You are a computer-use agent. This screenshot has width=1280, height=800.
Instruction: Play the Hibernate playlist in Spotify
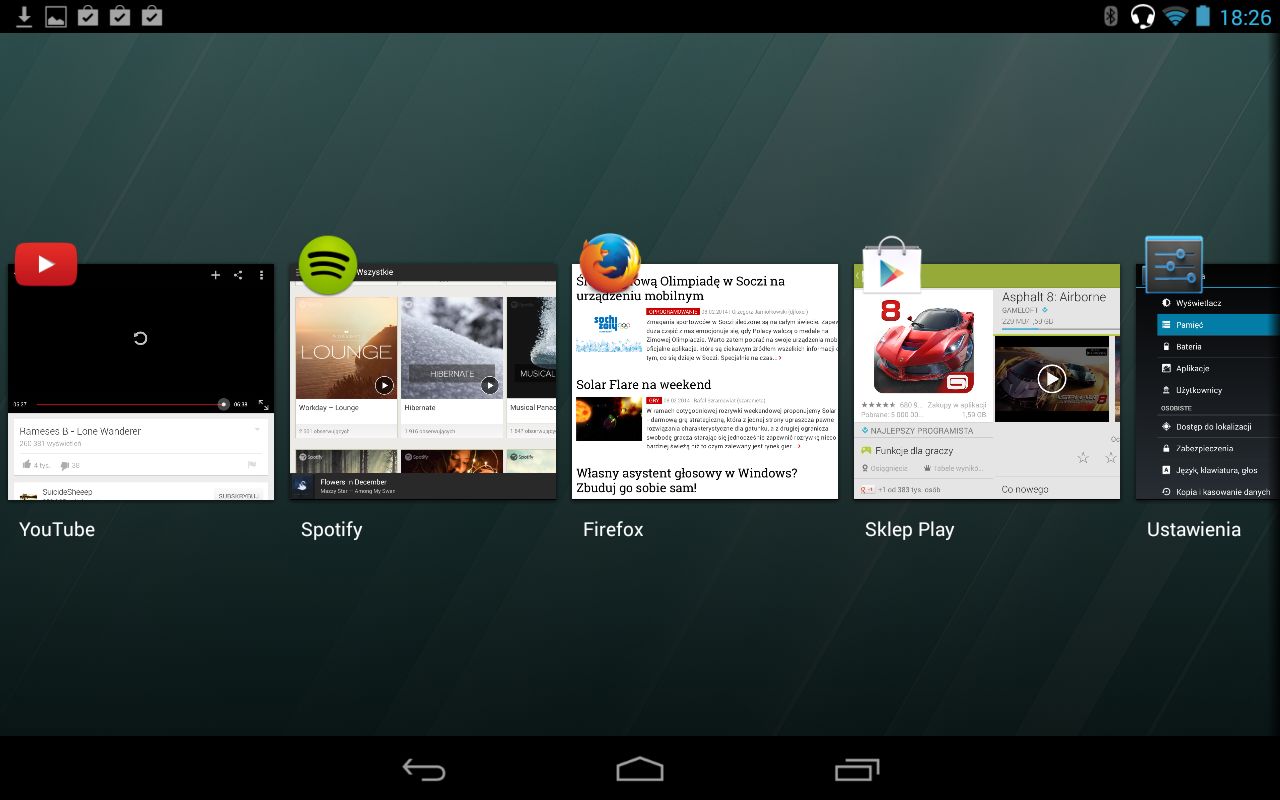coord(489,385)
